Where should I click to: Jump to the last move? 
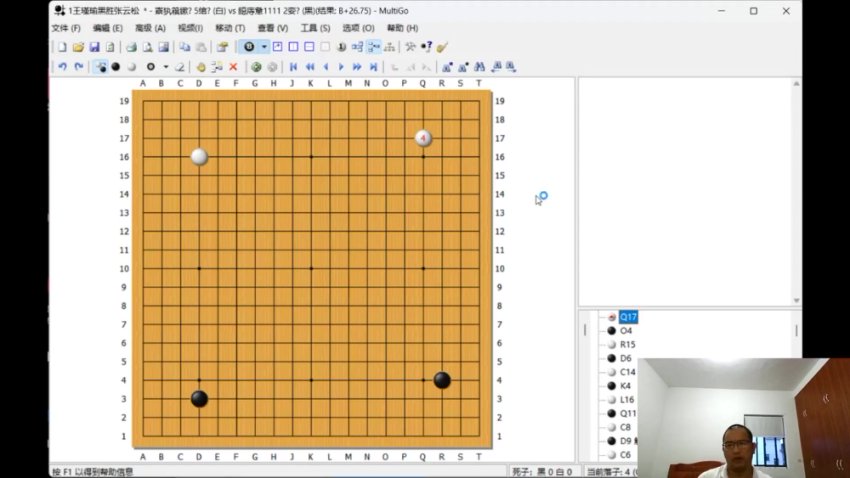[x=373, y=67]
